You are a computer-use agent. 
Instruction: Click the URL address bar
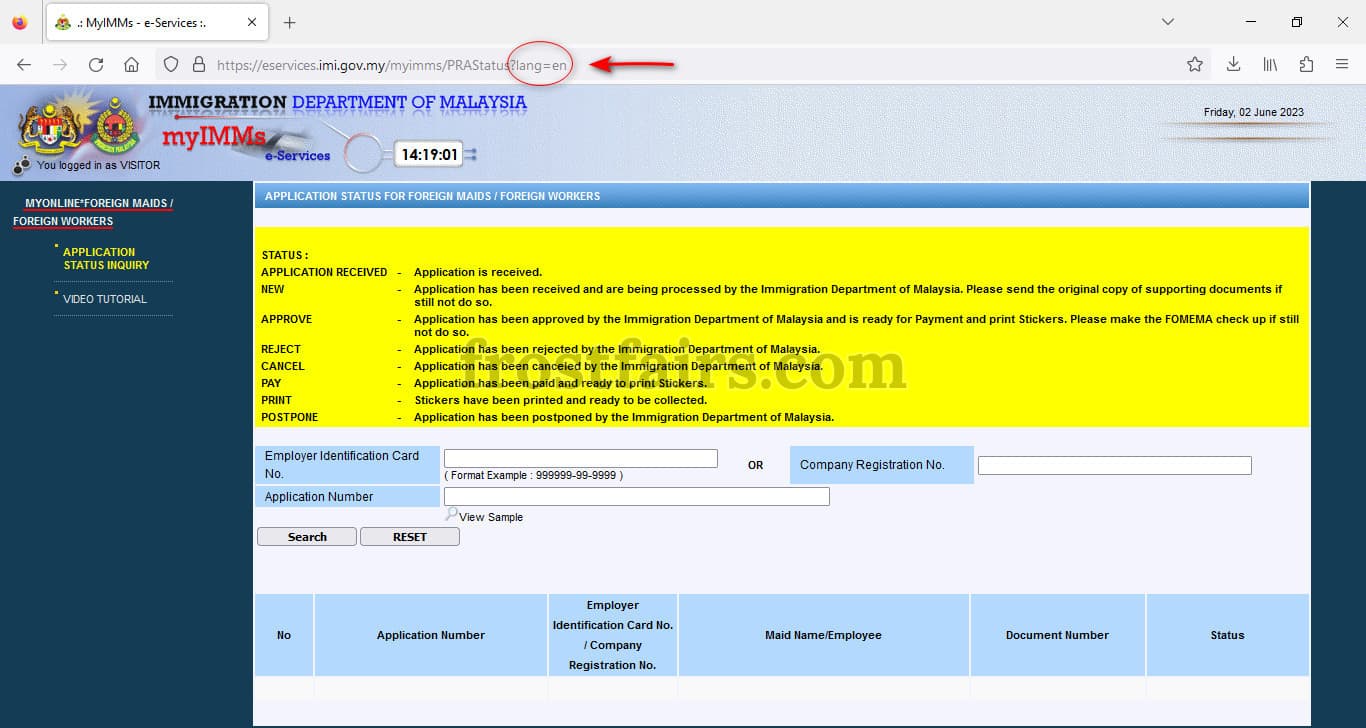point(680,64)
